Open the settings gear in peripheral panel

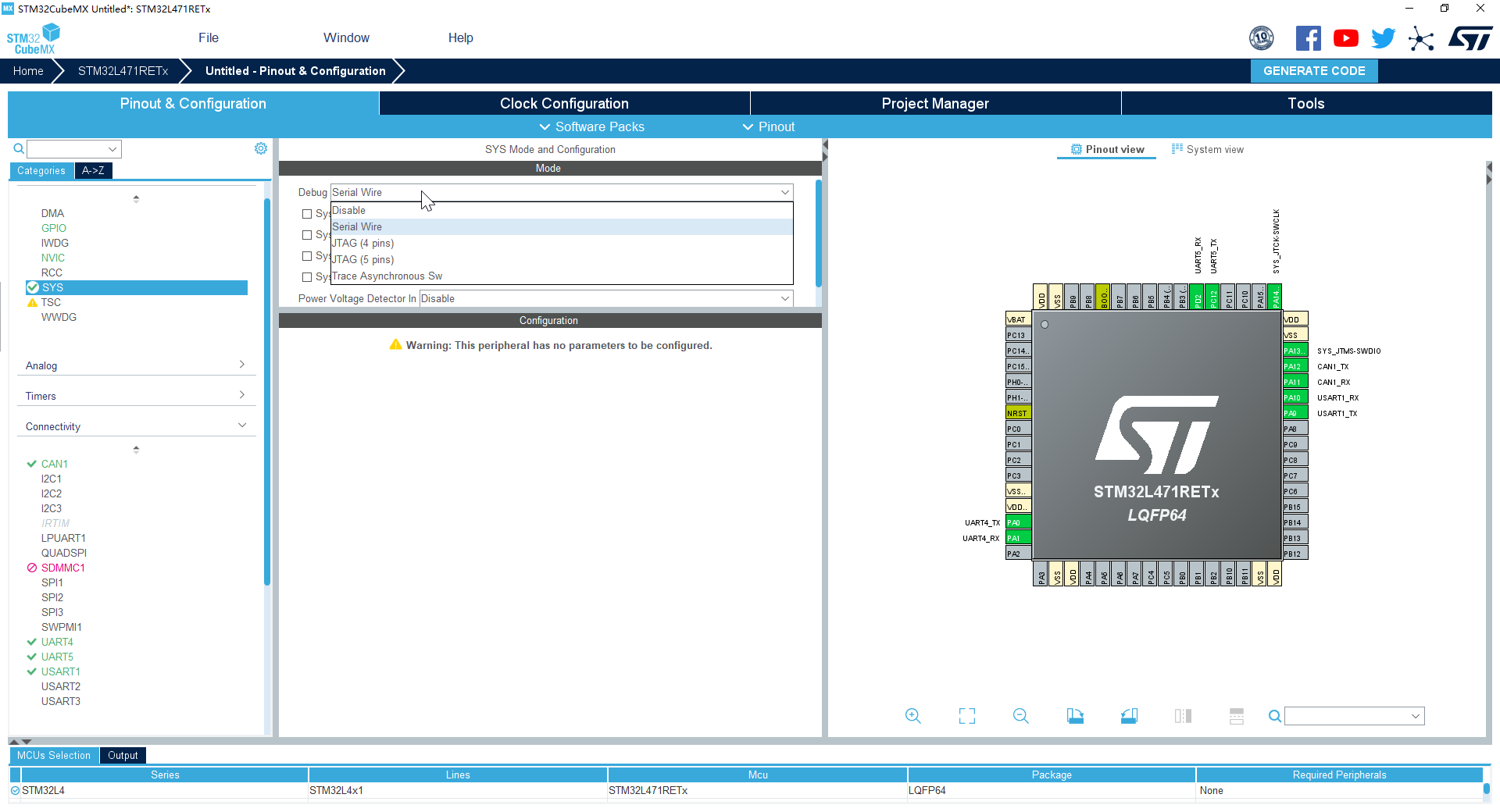pos(261,148)
